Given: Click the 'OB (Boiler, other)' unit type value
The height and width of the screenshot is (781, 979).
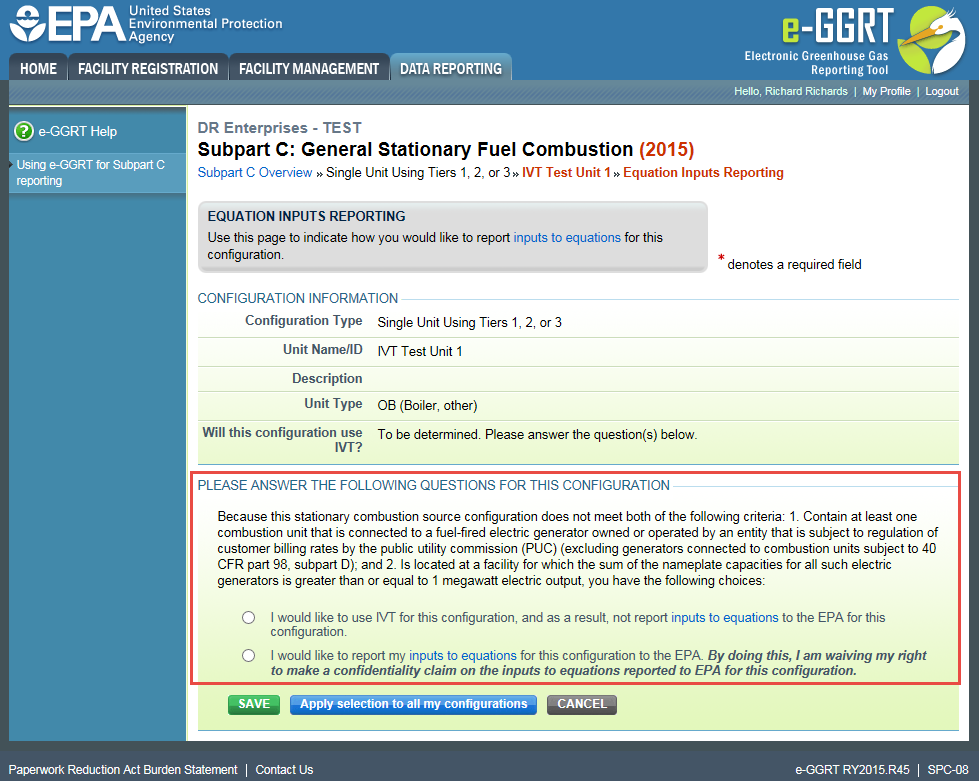Looking at the screenshot, I should [x=427, y=406].
